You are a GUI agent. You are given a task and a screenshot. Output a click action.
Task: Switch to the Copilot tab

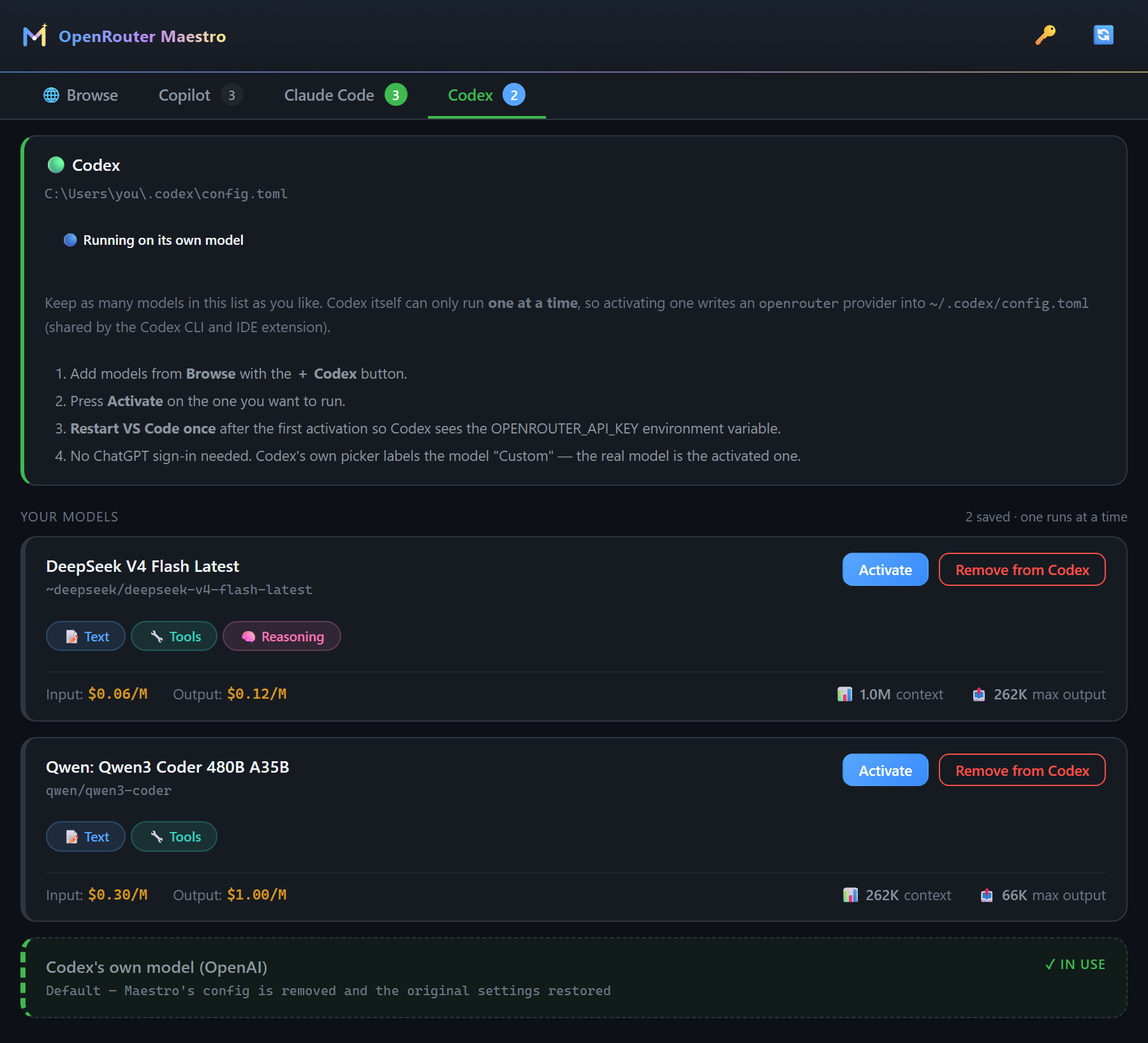click(x=200, y=95)
